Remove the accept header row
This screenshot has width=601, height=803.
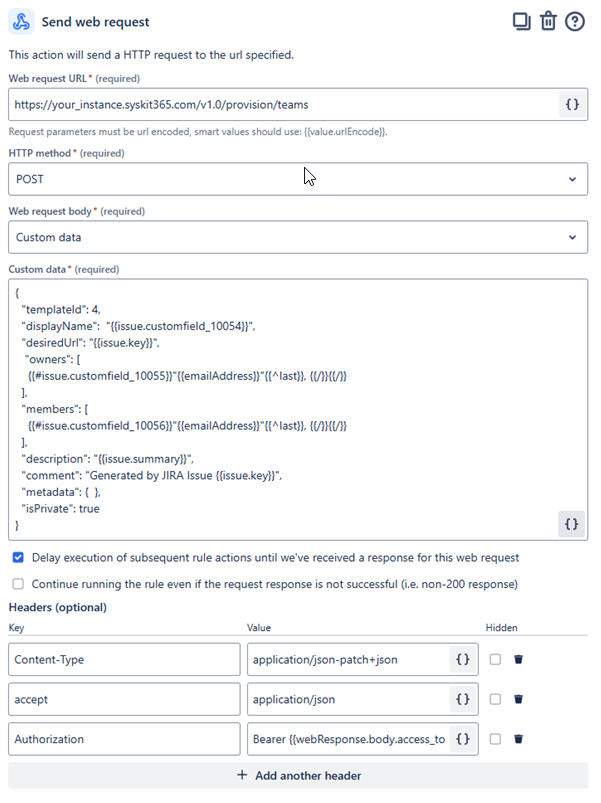(518, 700)
